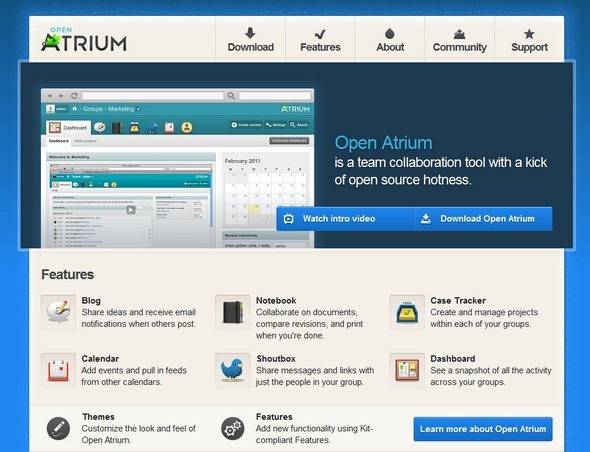Go to the Features nav item
Viewport: 590px width, 452px height.
click(x=320, y=39)
